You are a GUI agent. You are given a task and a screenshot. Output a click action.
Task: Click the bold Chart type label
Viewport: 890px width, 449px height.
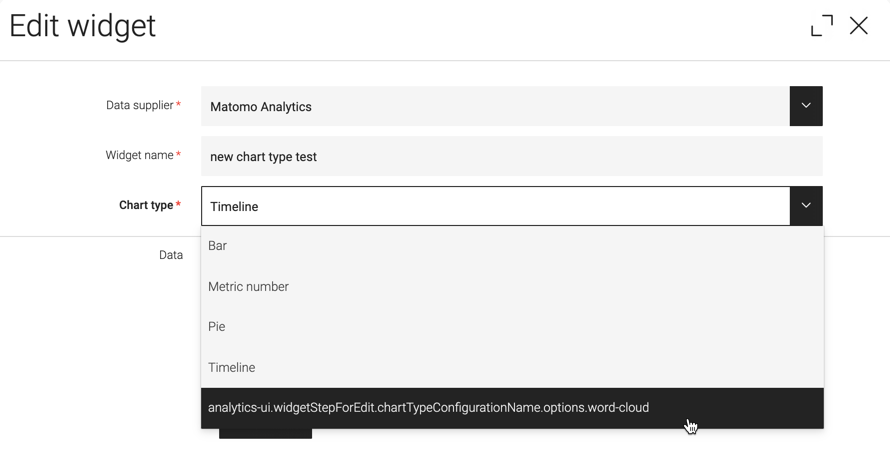(146, 205)
